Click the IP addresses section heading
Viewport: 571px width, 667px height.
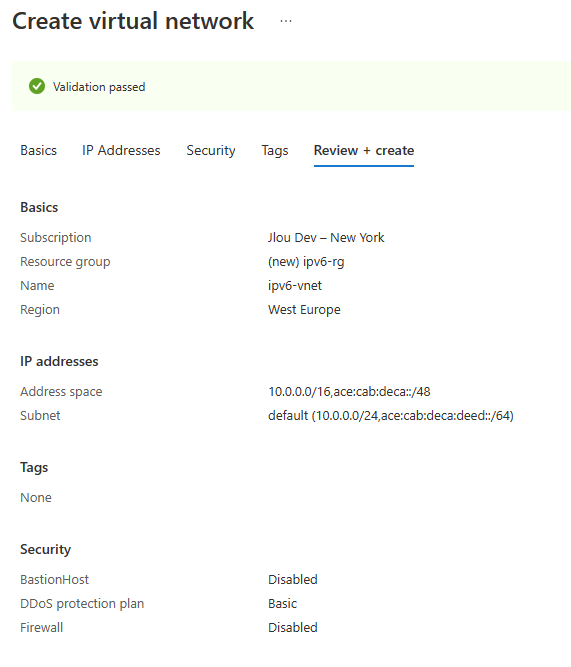click(59, 362)
